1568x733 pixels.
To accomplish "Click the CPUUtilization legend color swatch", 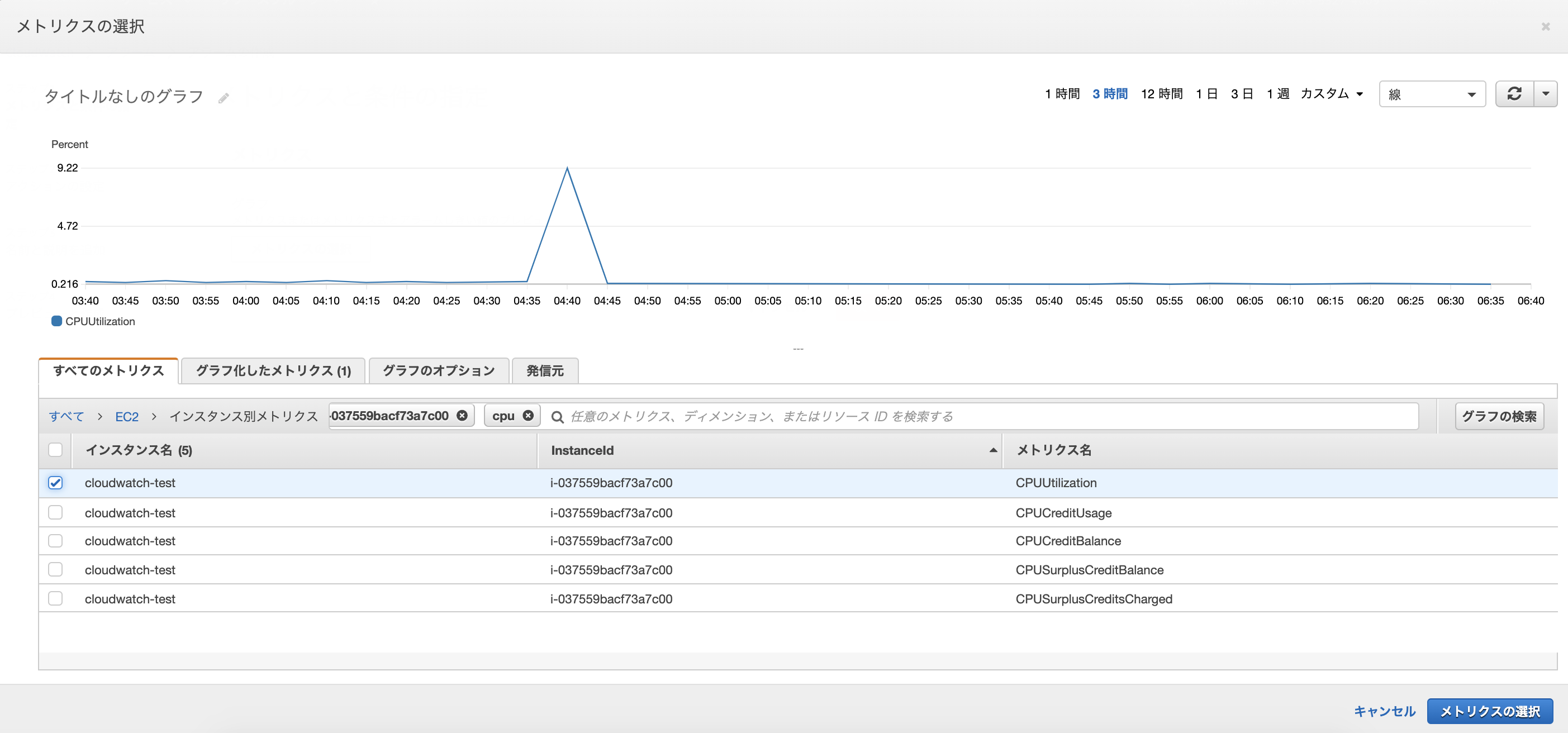I will pos(56,321).
